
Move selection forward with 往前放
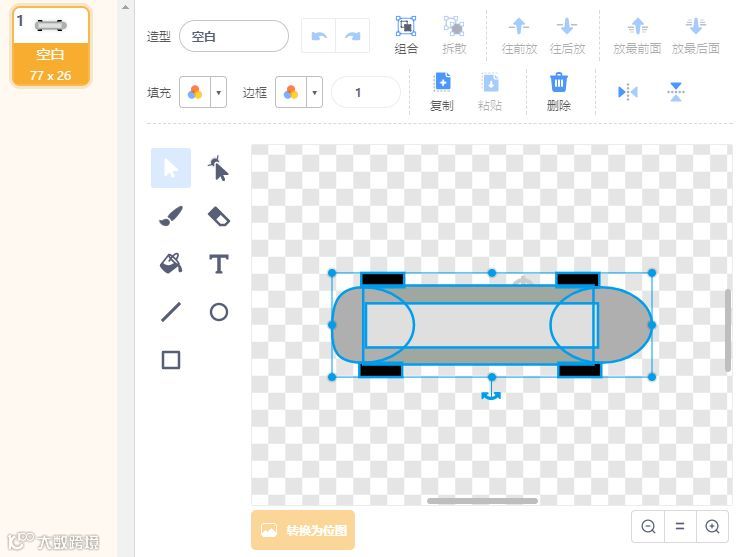point(519,35)
